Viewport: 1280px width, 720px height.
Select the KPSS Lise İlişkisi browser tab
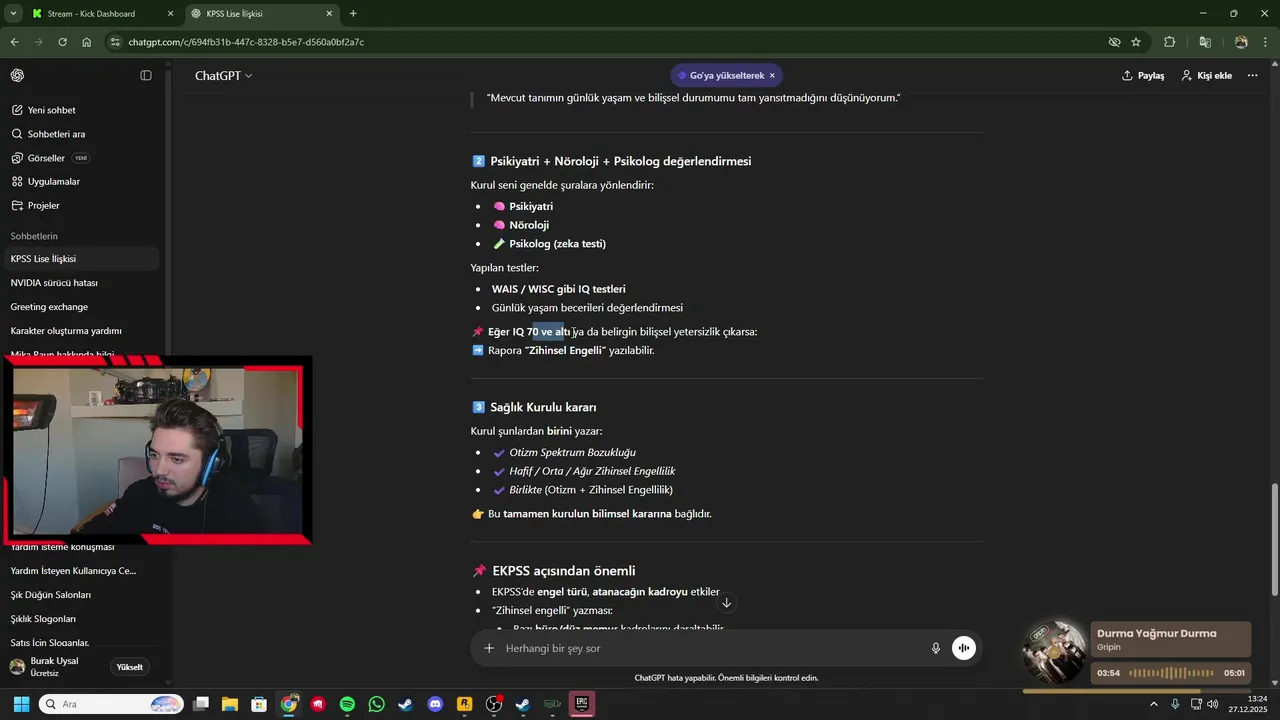pyautogui.click(x=262, y=14)
